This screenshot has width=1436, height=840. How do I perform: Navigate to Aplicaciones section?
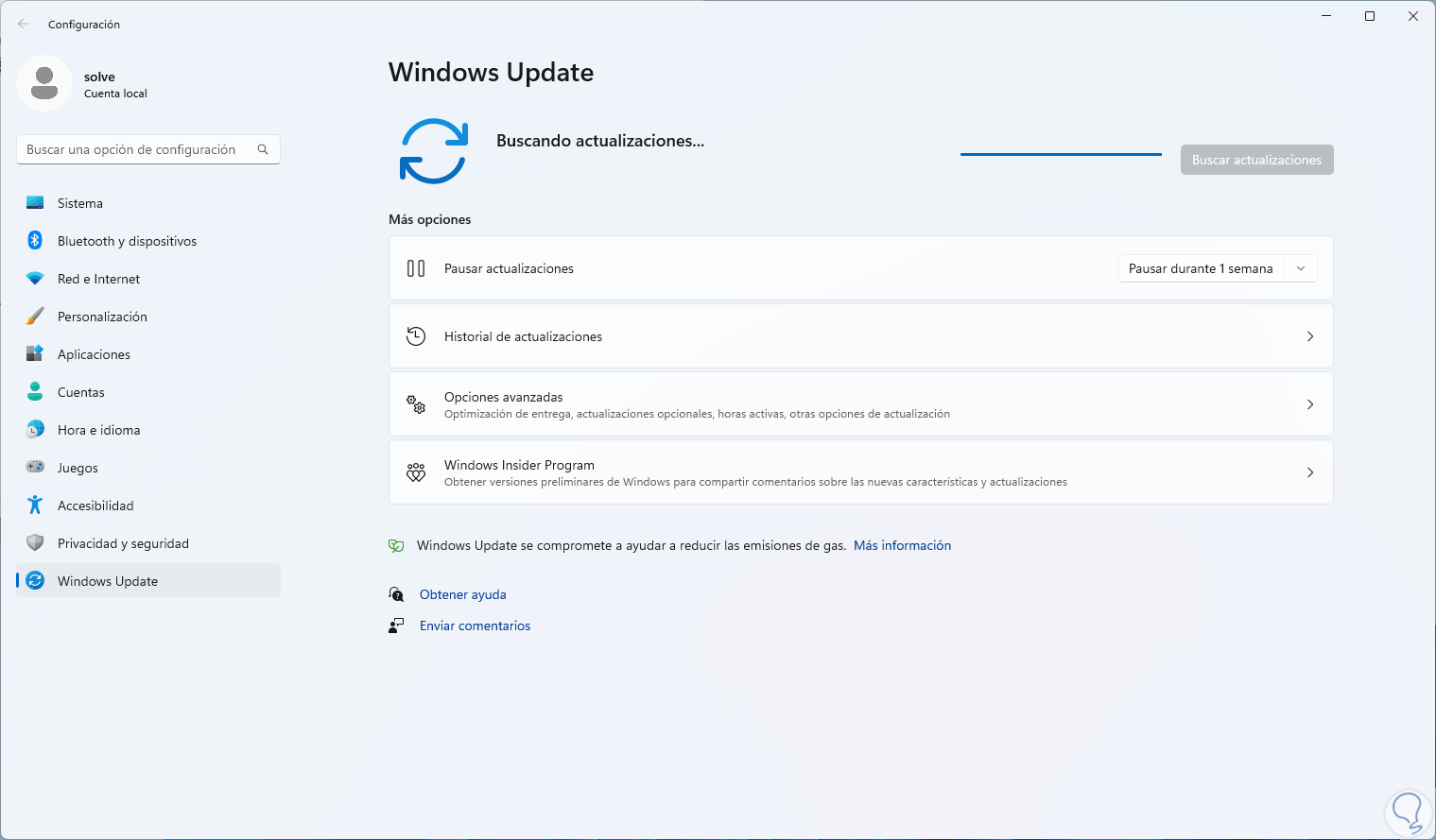[148, 354]
